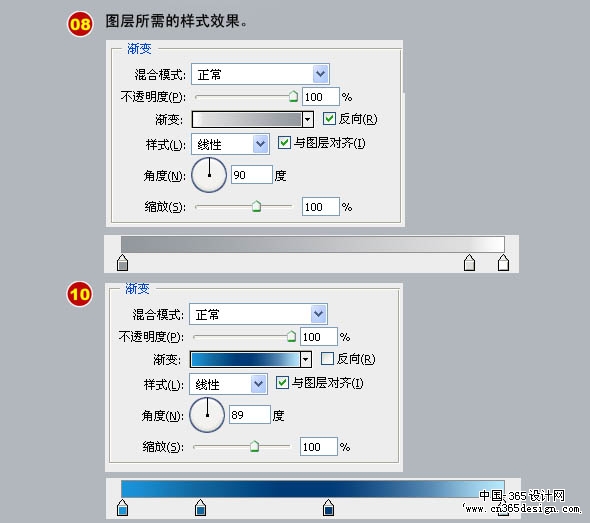Screen dimensions: 590x523
Task: Toggle the upper 与图层对齐(I) checkbox
Action: [284, 143]
